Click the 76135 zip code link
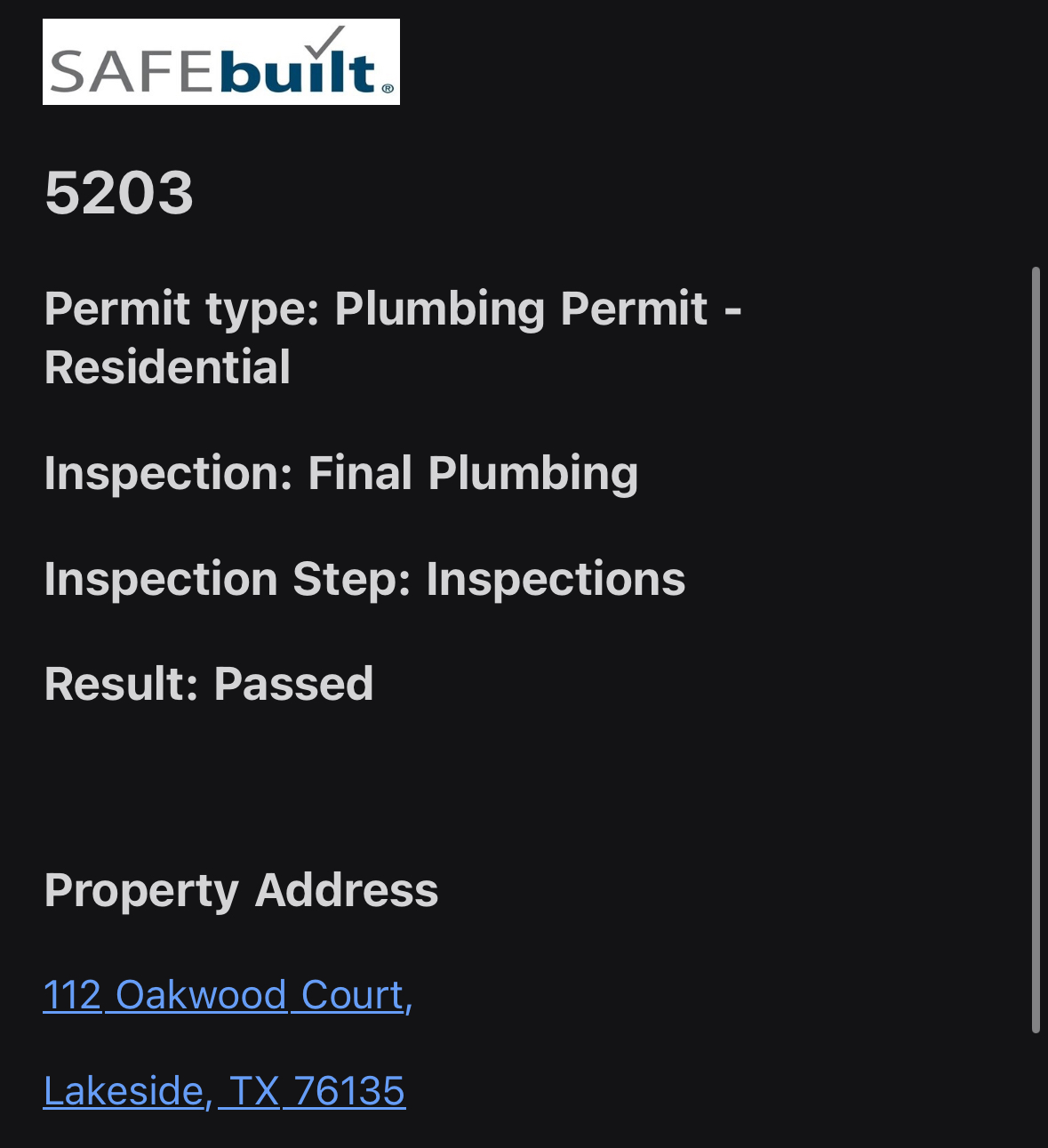The image size is (1048, 1148). tap(351, 1091)
